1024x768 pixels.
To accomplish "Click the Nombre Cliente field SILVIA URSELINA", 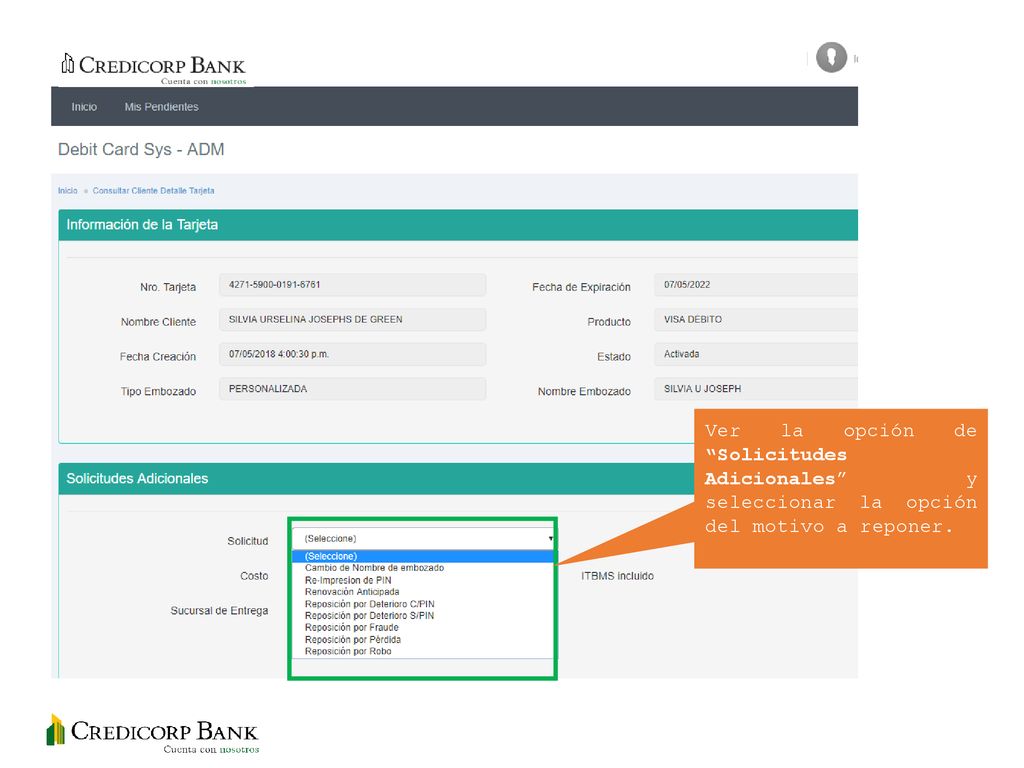I will click(353, 319).
